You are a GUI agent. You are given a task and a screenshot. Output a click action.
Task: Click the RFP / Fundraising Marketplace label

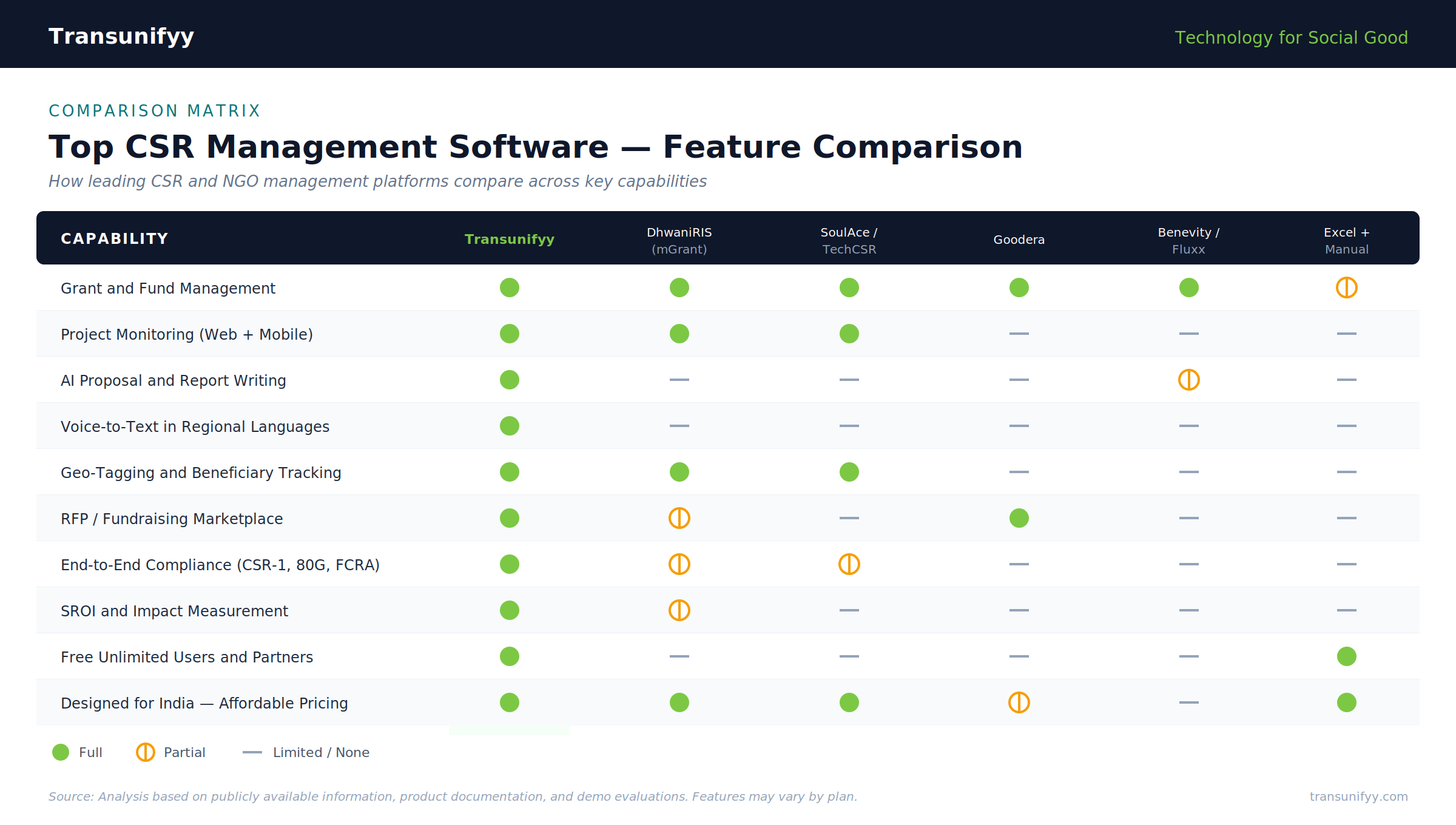[x=172, y=519]
